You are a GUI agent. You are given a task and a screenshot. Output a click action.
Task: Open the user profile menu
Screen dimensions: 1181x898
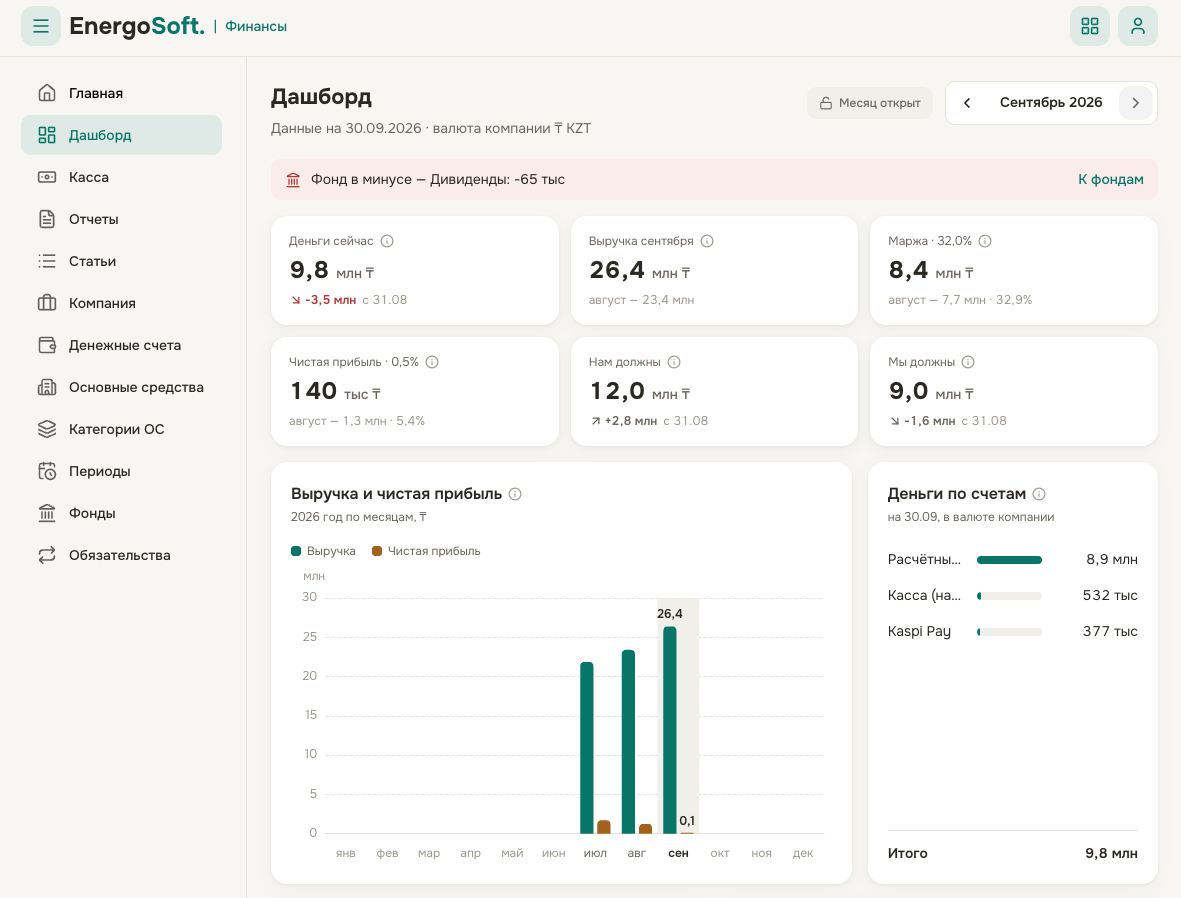pos(1137,26)
